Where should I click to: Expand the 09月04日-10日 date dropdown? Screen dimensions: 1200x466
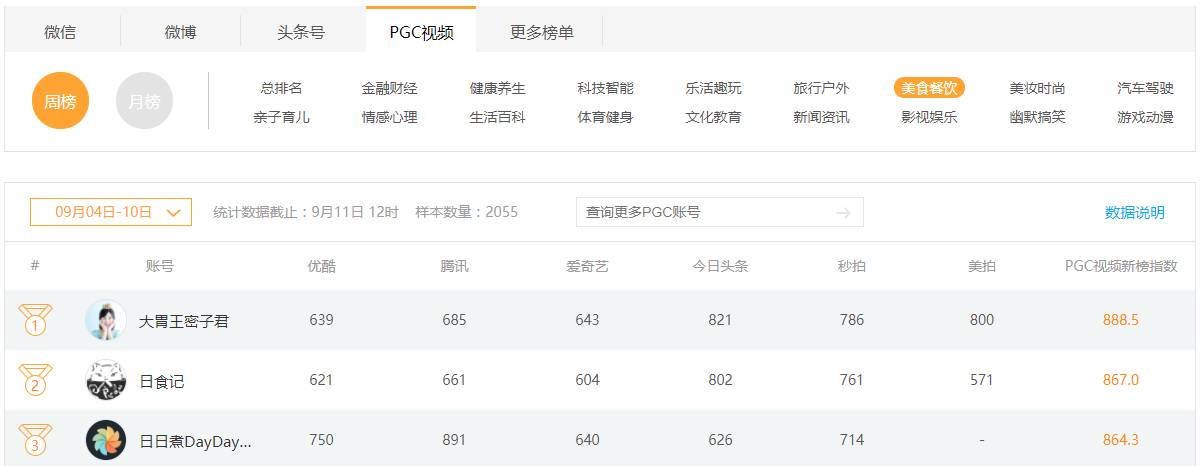pyautogui.click(x=110, y=212)
